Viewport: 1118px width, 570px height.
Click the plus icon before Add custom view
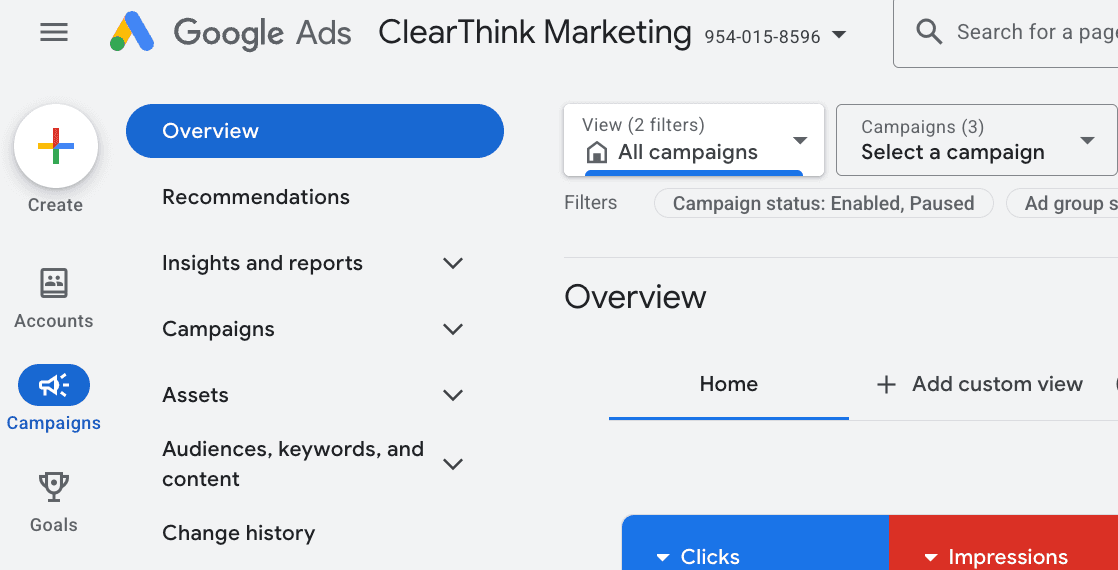886,385
